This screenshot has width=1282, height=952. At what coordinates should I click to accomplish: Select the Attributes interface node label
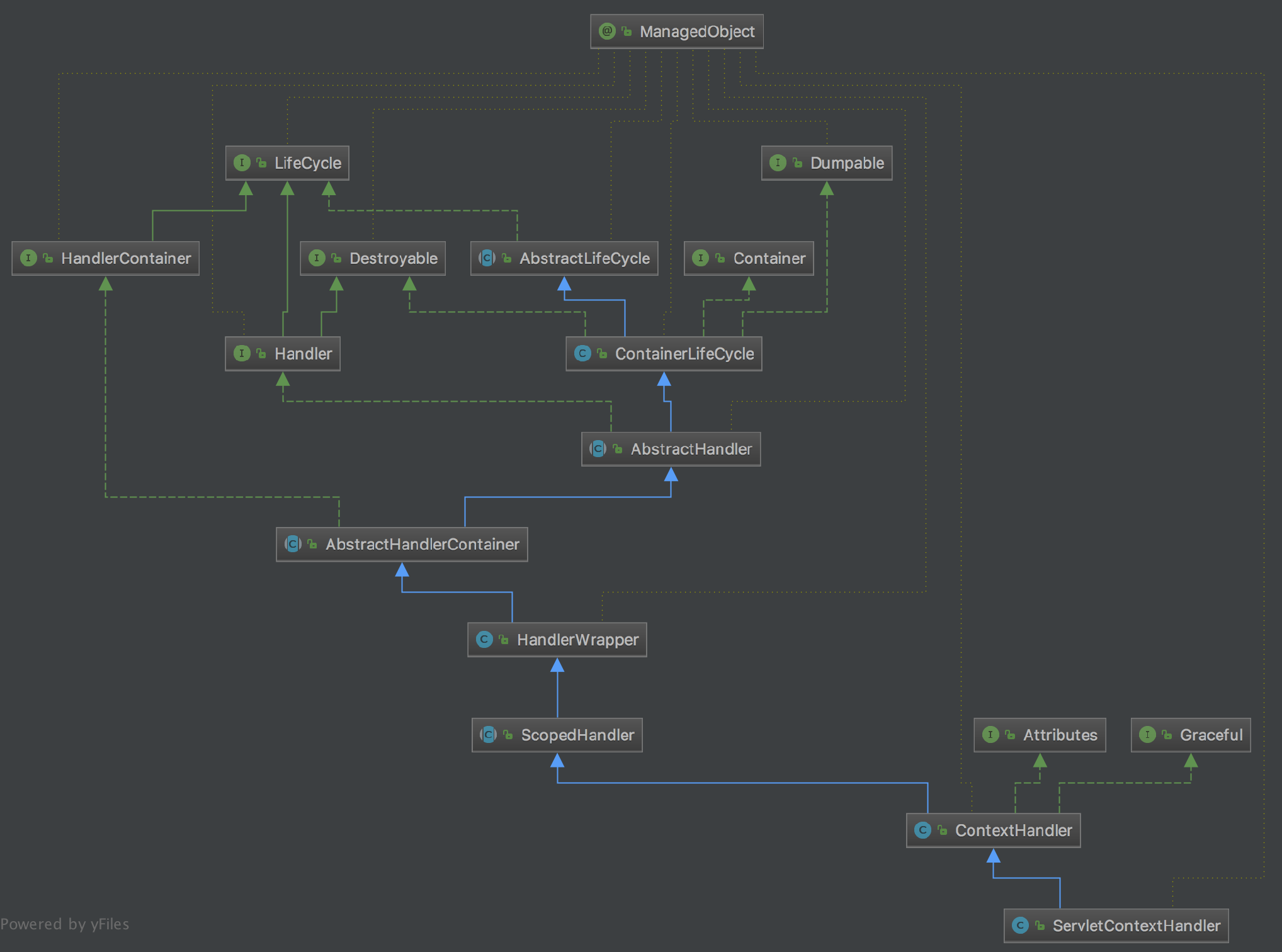point(1060,735)
